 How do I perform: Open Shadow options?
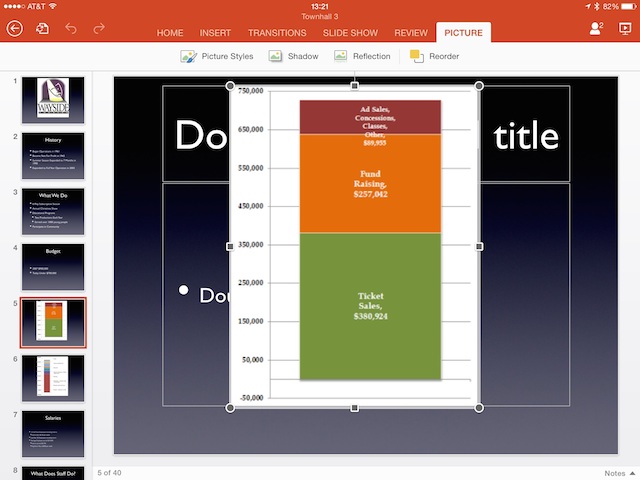tap(293, 56)
